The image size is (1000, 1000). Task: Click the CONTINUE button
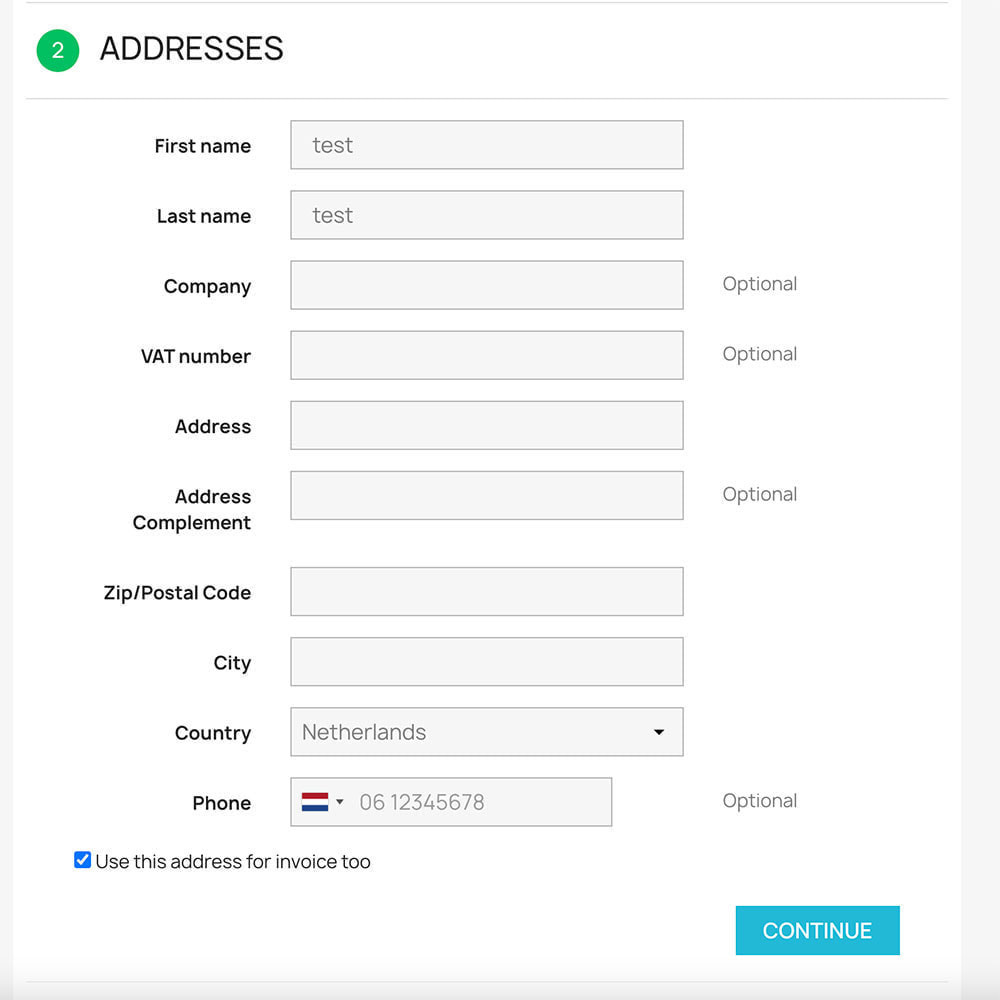tap(817, 930)
